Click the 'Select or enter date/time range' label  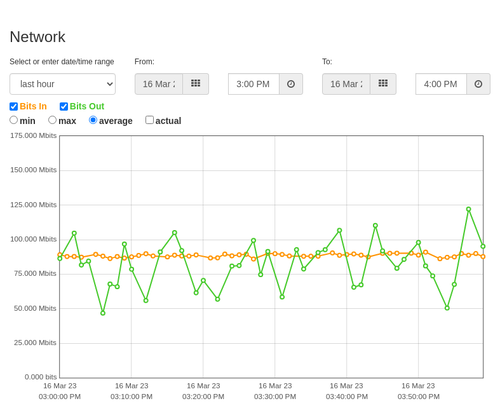click(x=62, y=62)
